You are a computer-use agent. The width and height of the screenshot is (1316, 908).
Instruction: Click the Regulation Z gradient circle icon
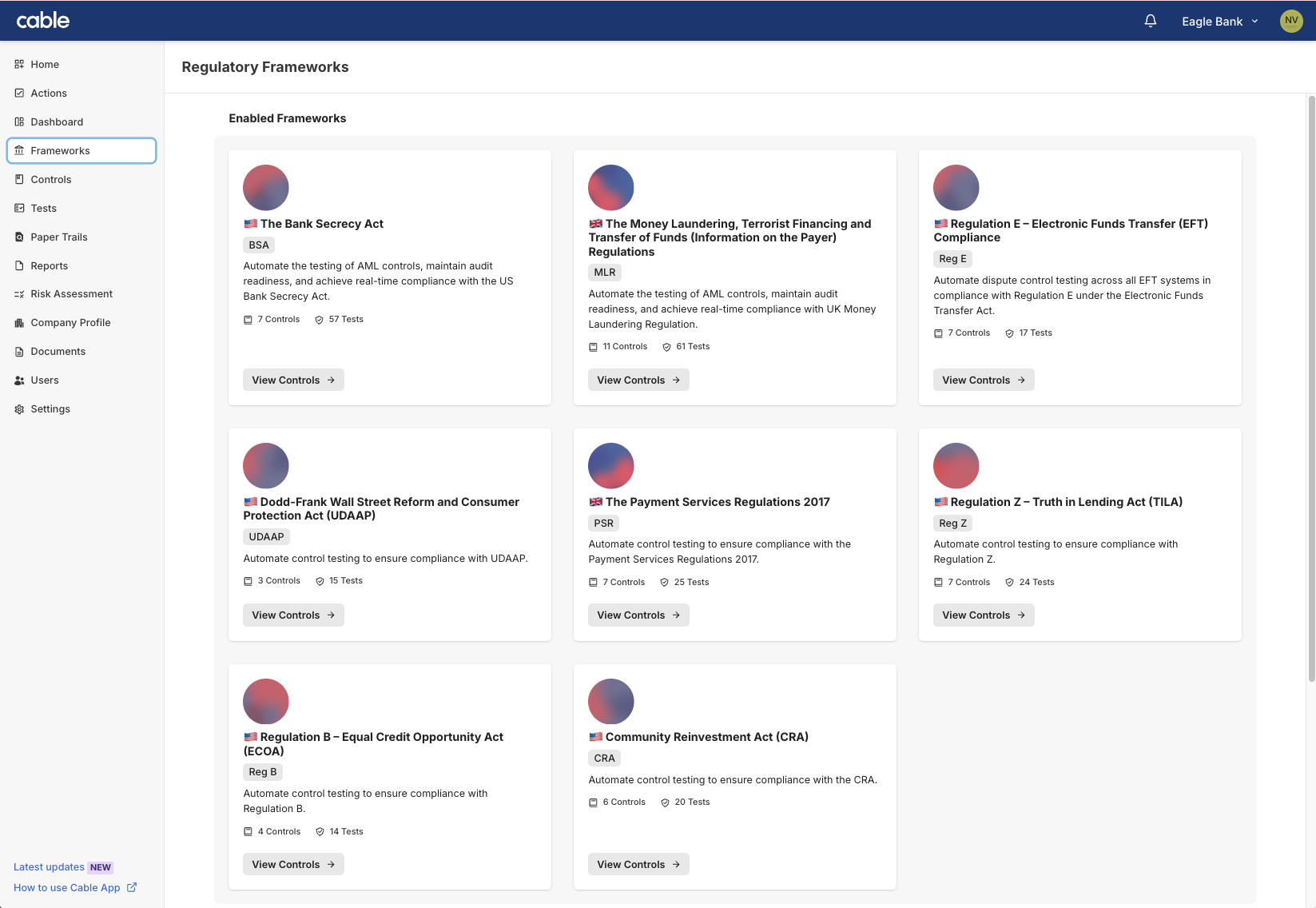[956, 466]
